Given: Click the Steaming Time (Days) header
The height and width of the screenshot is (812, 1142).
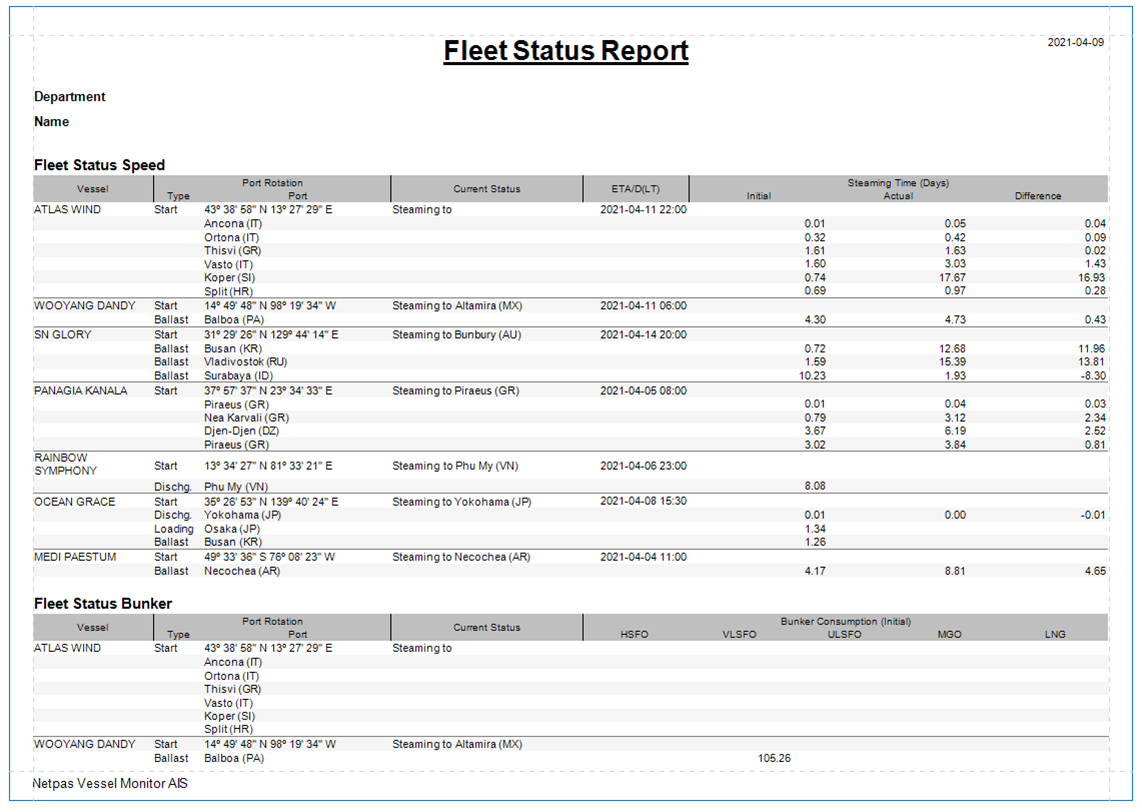Looking at the screenshot, I should click(898, 183).
